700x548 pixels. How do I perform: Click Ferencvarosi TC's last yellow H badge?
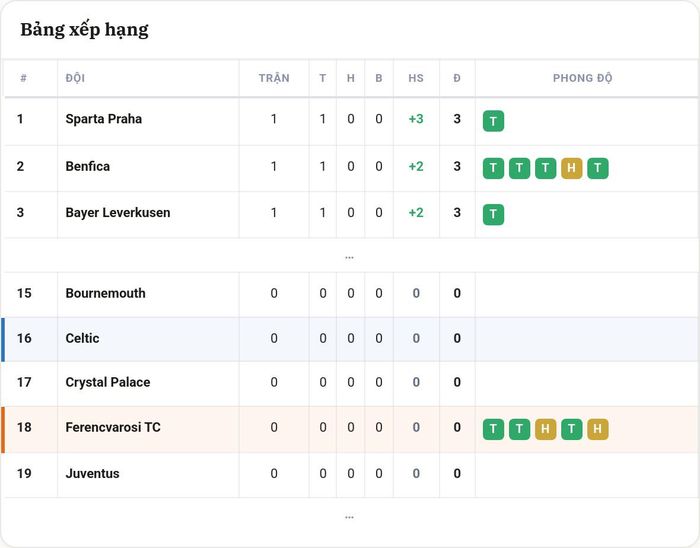tap(598, 429)
